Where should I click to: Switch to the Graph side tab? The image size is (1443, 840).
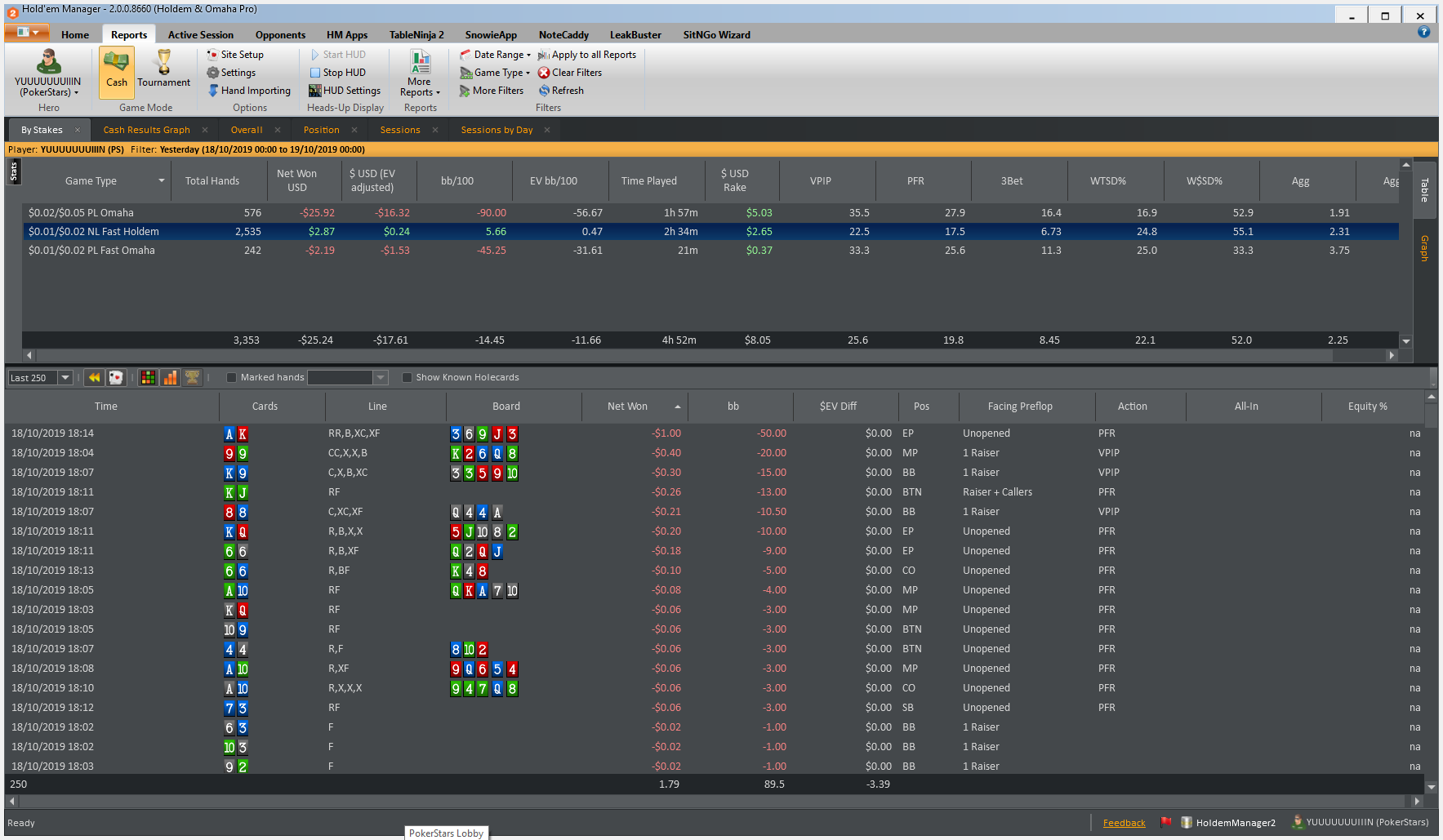click(1424, 248)
